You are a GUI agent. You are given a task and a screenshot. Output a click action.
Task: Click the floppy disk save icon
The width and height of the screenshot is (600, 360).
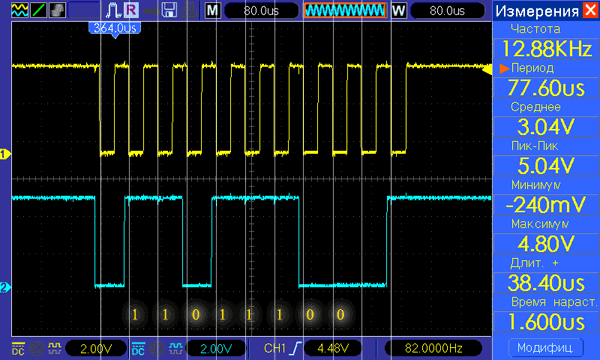[x=169, y=10]
